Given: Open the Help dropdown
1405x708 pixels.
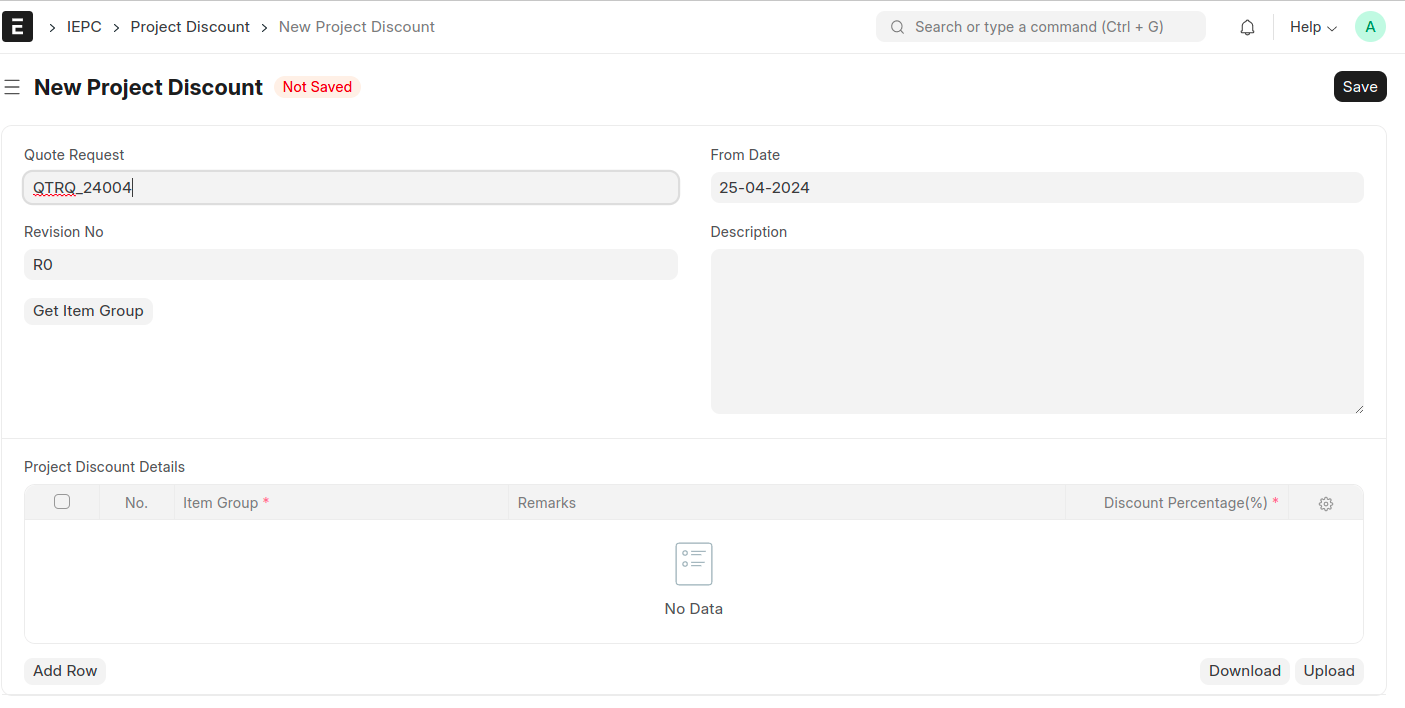Looking at the screenshot, I should click(1311, 27).
